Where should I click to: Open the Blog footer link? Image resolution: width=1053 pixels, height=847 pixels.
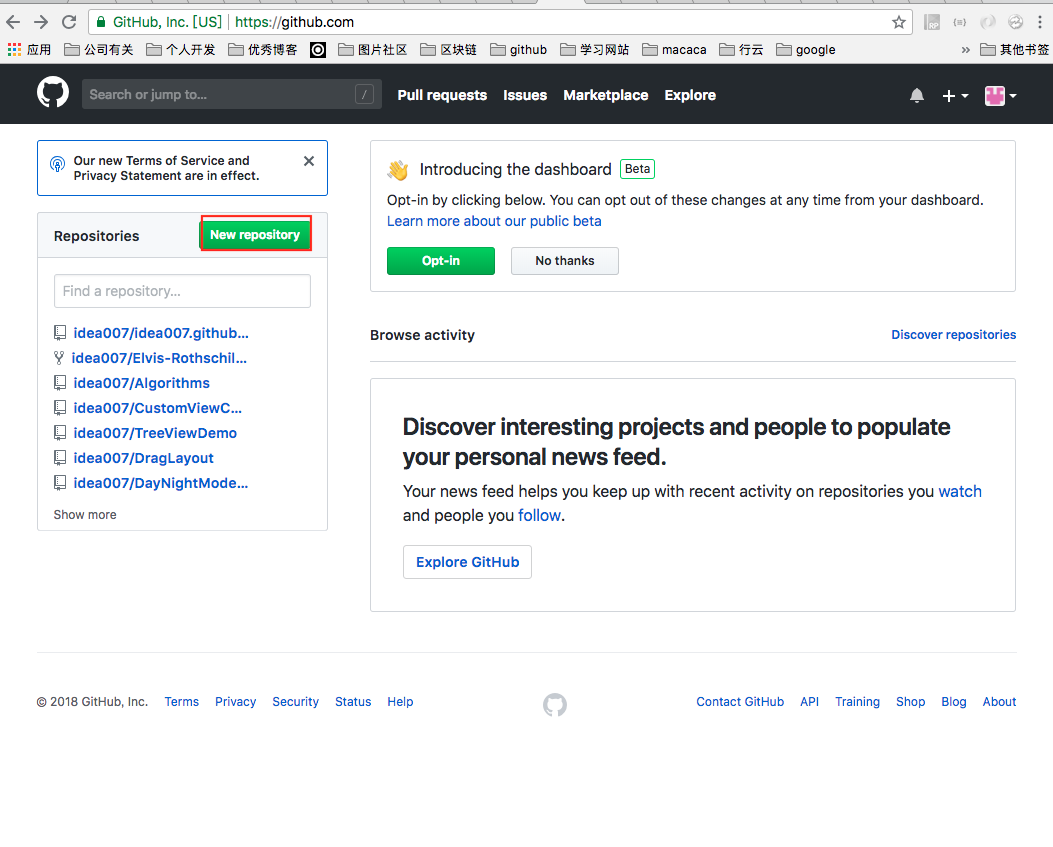954,701
